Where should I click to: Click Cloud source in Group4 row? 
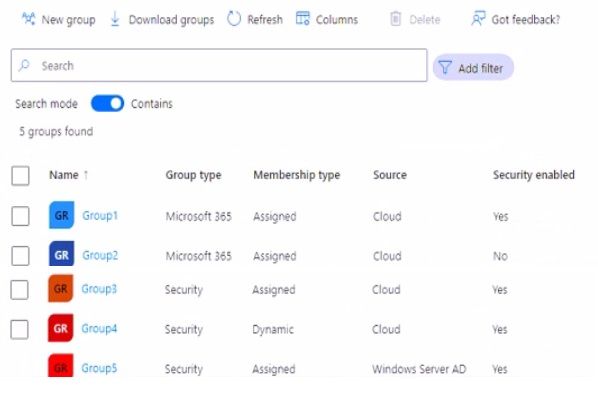pos(386,329)
